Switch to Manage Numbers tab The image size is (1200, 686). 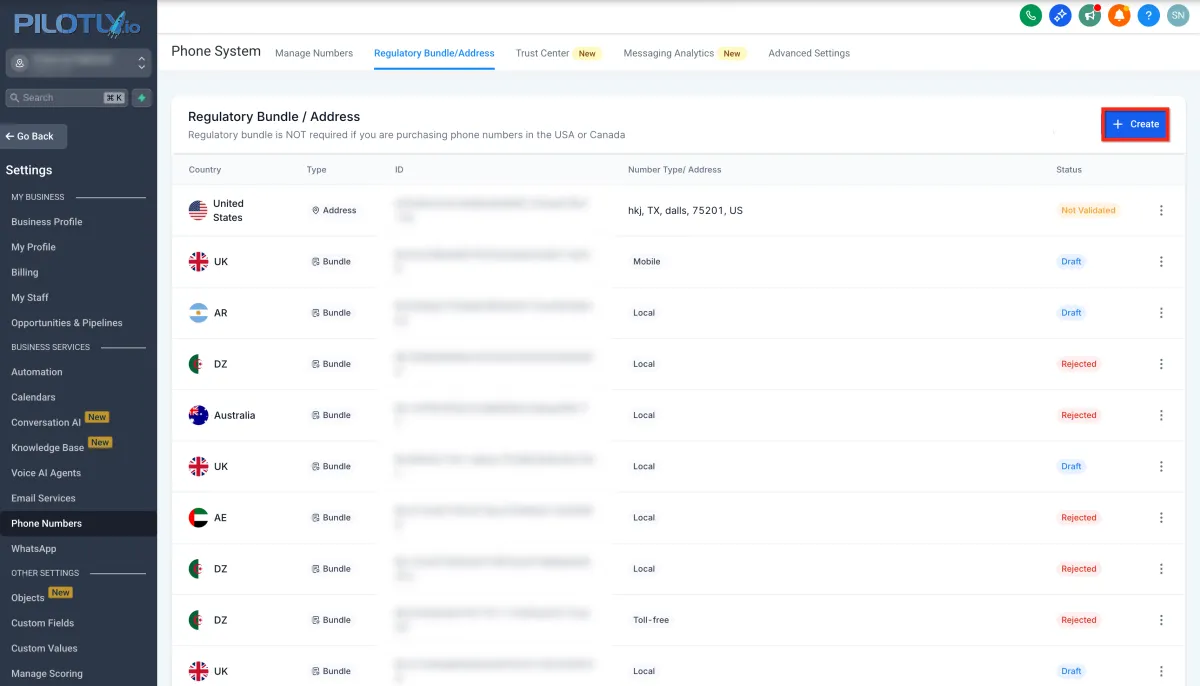(x=314, y=53)
